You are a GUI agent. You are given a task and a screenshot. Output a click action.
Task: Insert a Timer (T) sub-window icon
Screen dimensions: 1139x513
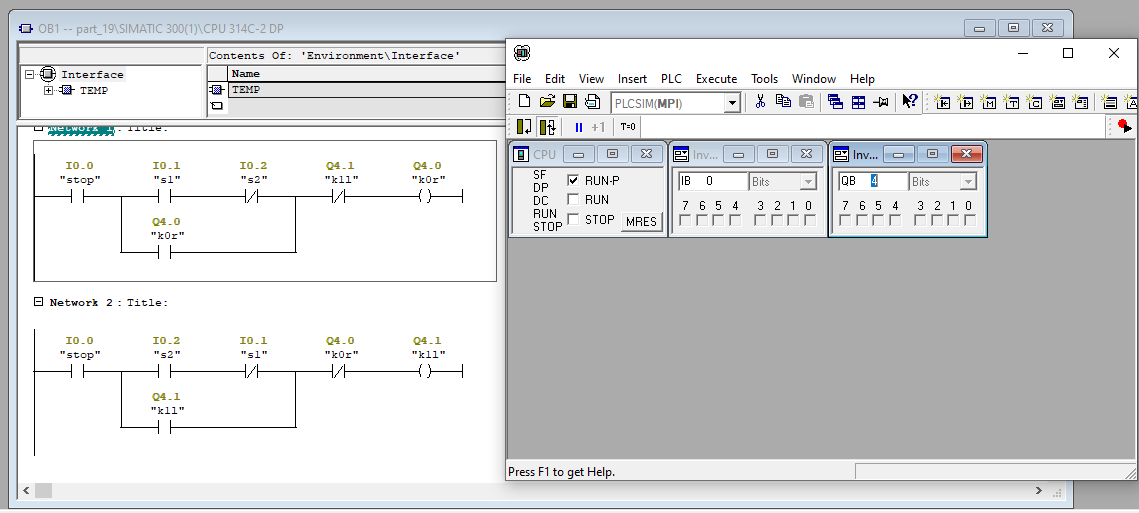pos(1011,102)
